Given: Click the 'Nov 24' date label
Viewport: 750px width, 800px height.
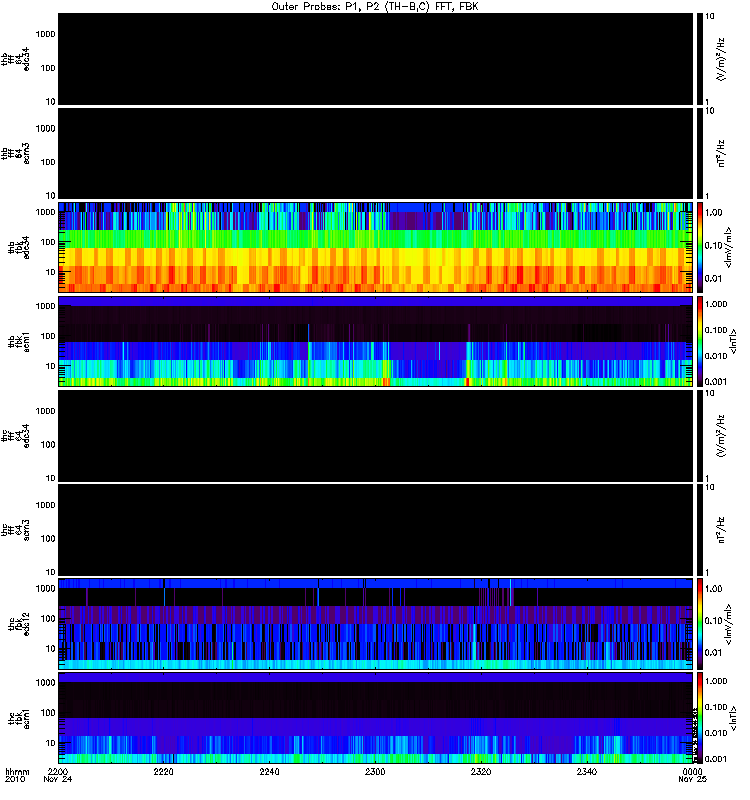Looking at the screenshot, I should (58, 779).
